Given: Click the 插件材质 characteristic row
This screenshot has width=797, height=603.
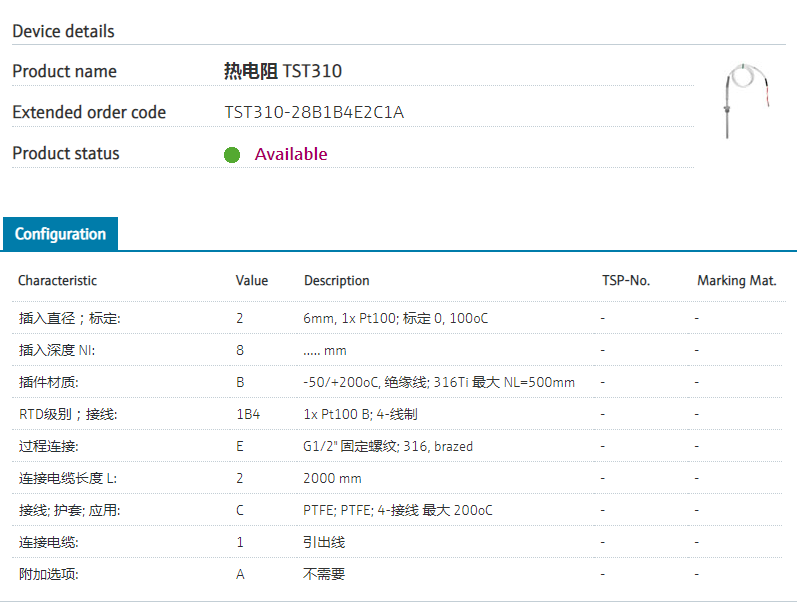Looking at the screenshot, I should [397, 382].
